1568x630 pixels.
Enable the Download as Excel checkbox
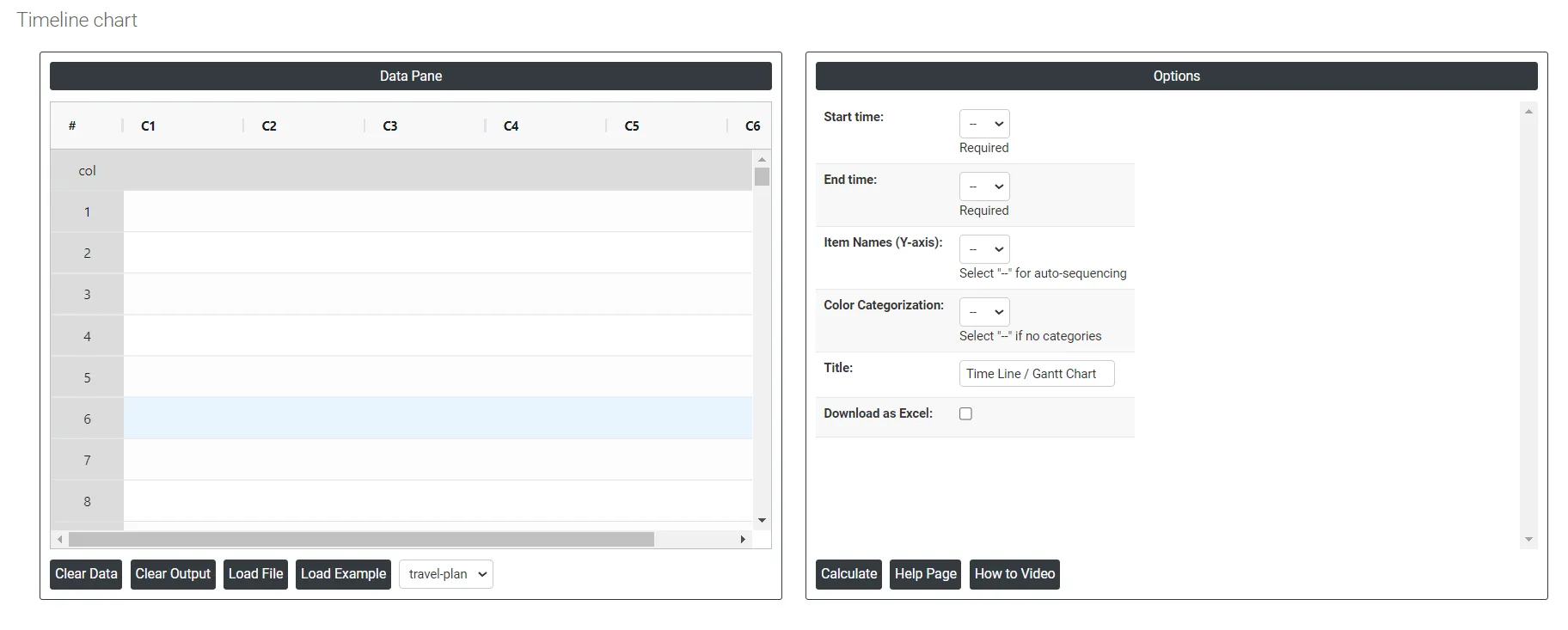pos(965,413)
